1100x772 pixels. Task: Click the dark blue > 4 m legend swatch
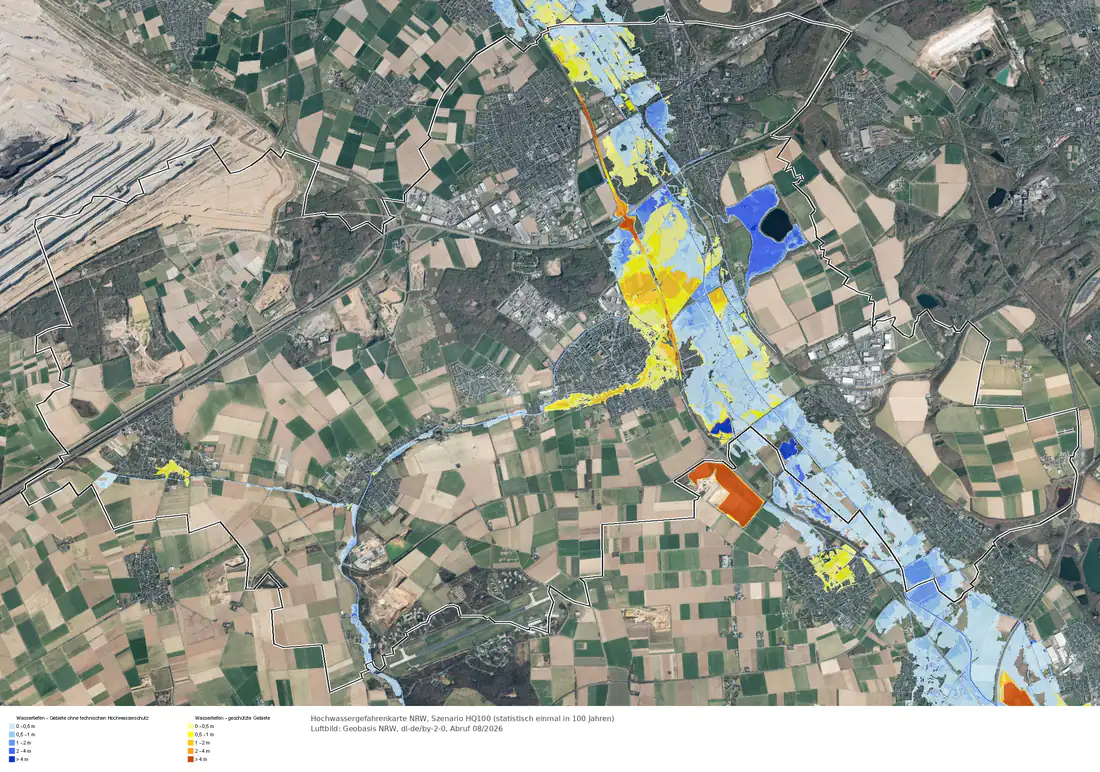12,759
